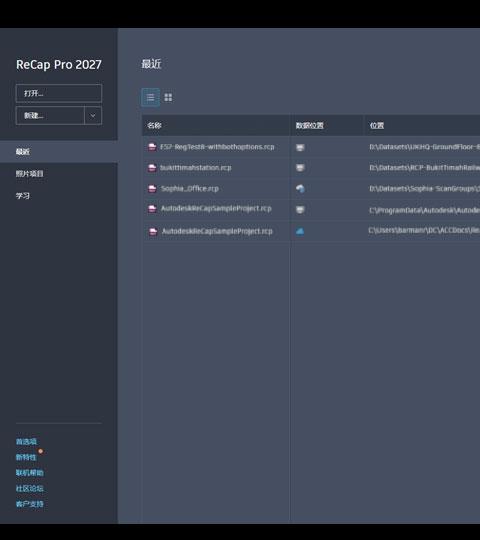The image size is (480, 540).
Task: Click path starting C:\Users
Action: (x=424, y=230)
